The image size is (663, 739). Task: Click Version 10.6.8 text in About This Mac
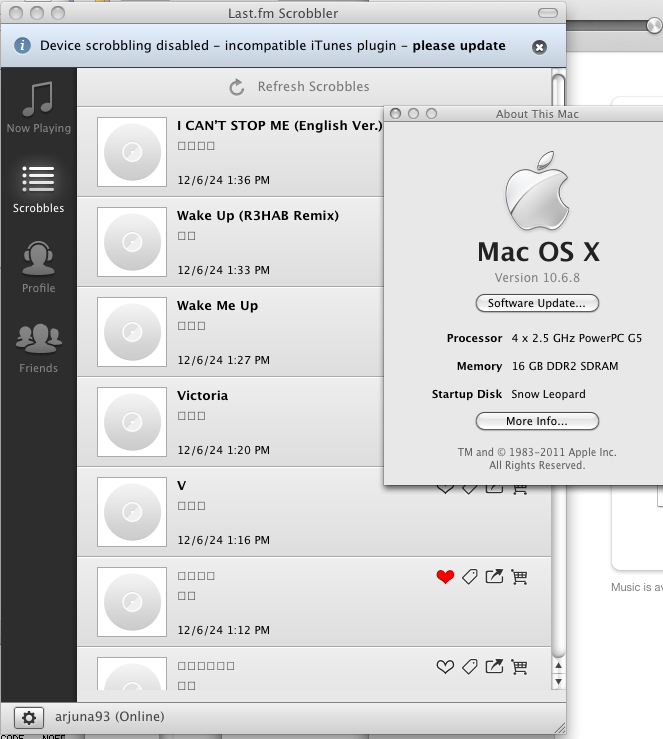coord(537,278)
